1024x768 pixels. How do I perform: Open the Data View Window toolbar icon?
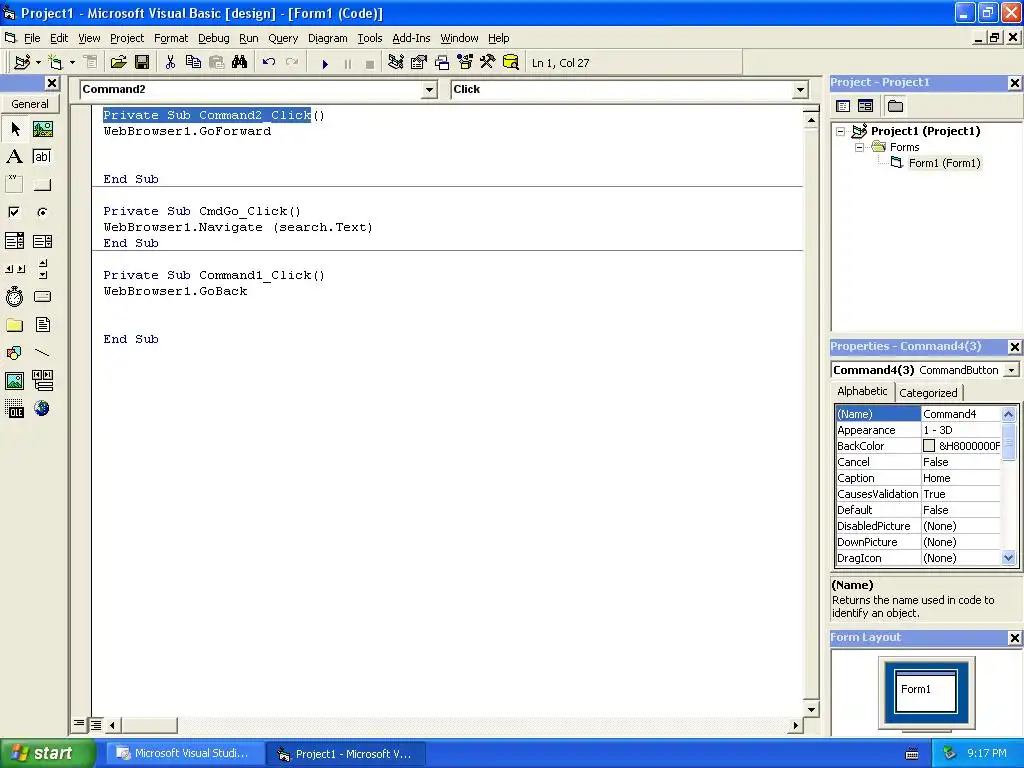(511, 63)
